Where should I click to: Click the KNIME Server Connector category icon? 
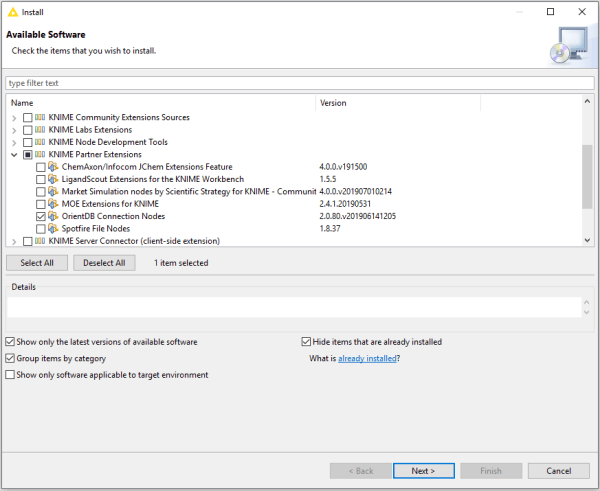[x=40, y=241]
